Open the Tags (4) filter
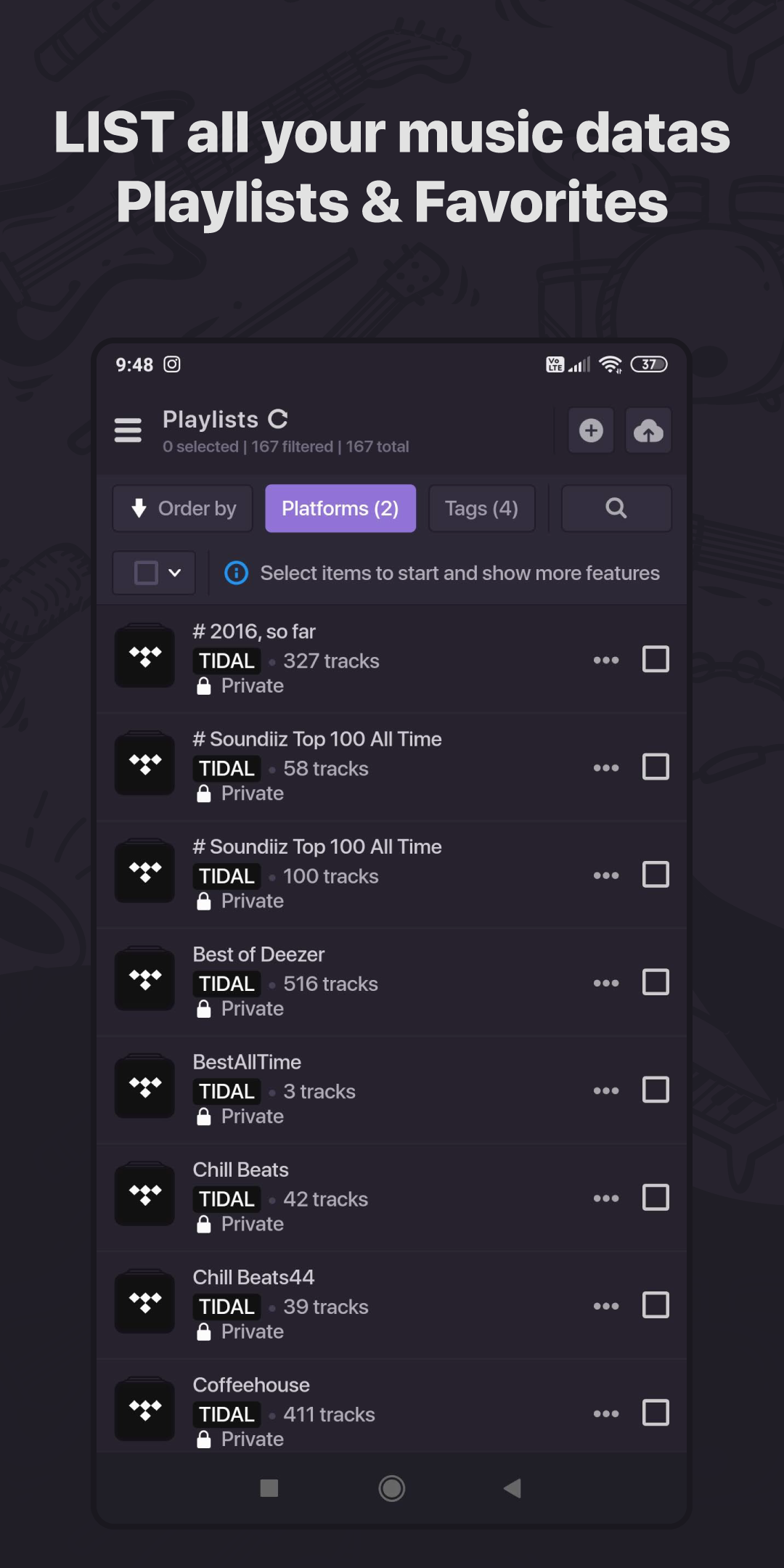 (481, 508)
